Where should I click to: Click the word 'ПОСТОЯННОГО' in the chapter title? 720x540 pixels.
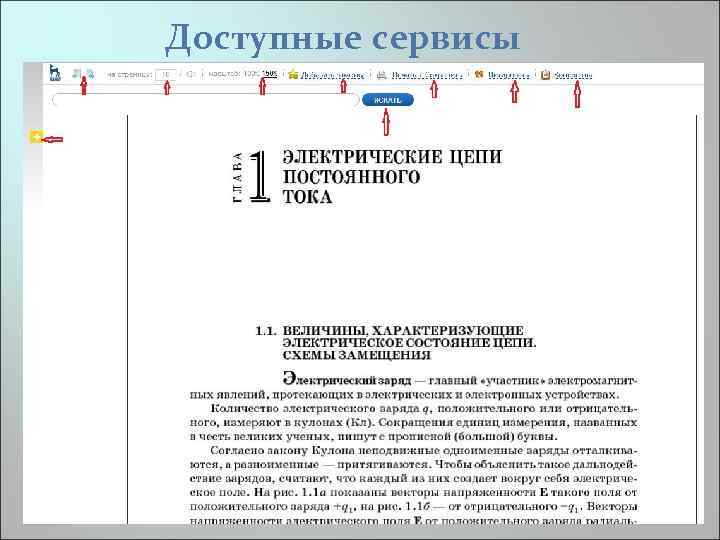351,177
